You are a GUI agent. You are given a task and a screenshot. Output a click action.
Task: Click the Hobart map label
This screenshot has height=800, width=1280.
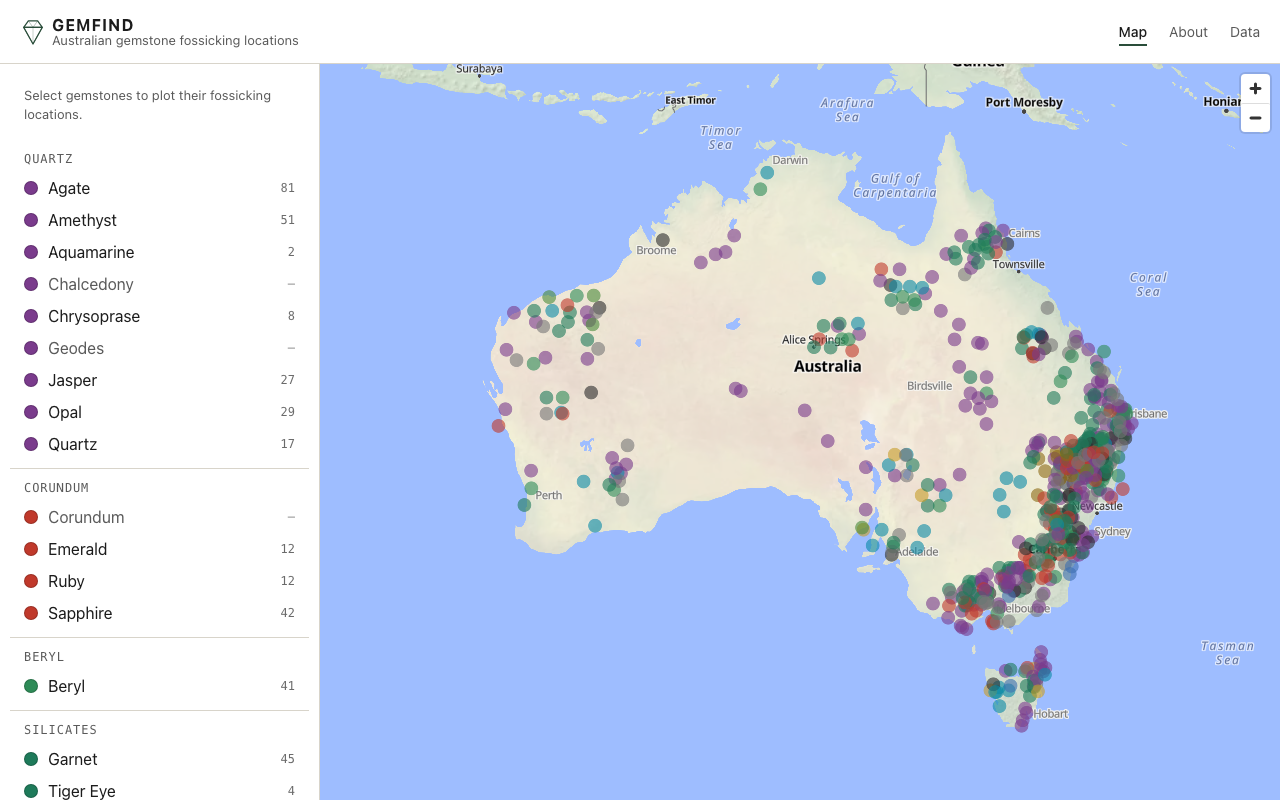coord(1051,714)
